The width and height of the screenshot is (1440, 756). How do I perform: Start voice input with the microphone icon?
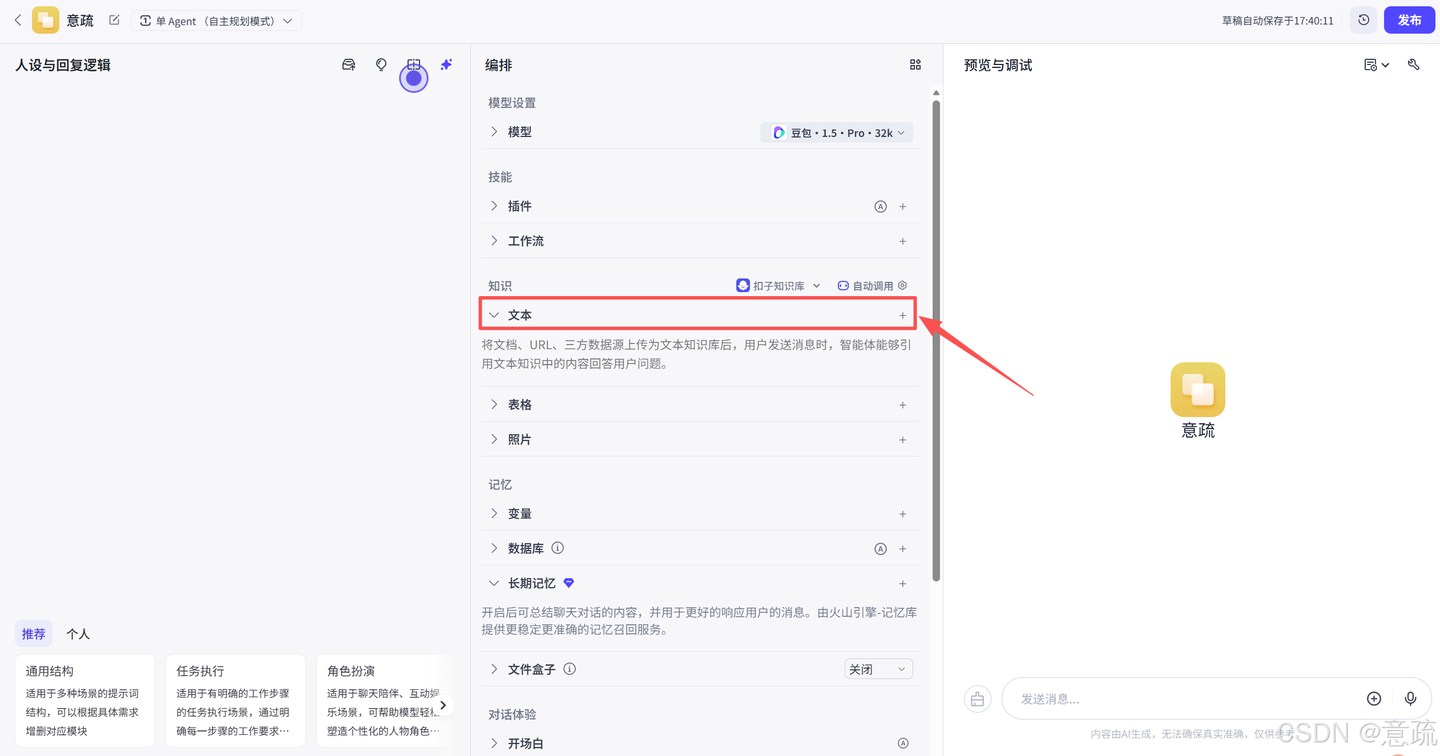[1411, 699]
